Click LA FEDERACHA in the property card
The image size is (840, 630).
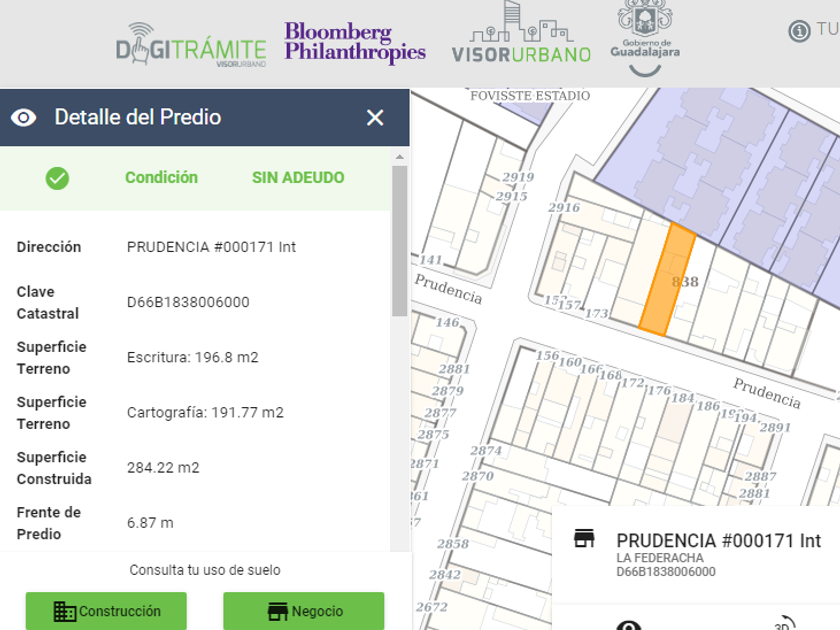point(660,558)
